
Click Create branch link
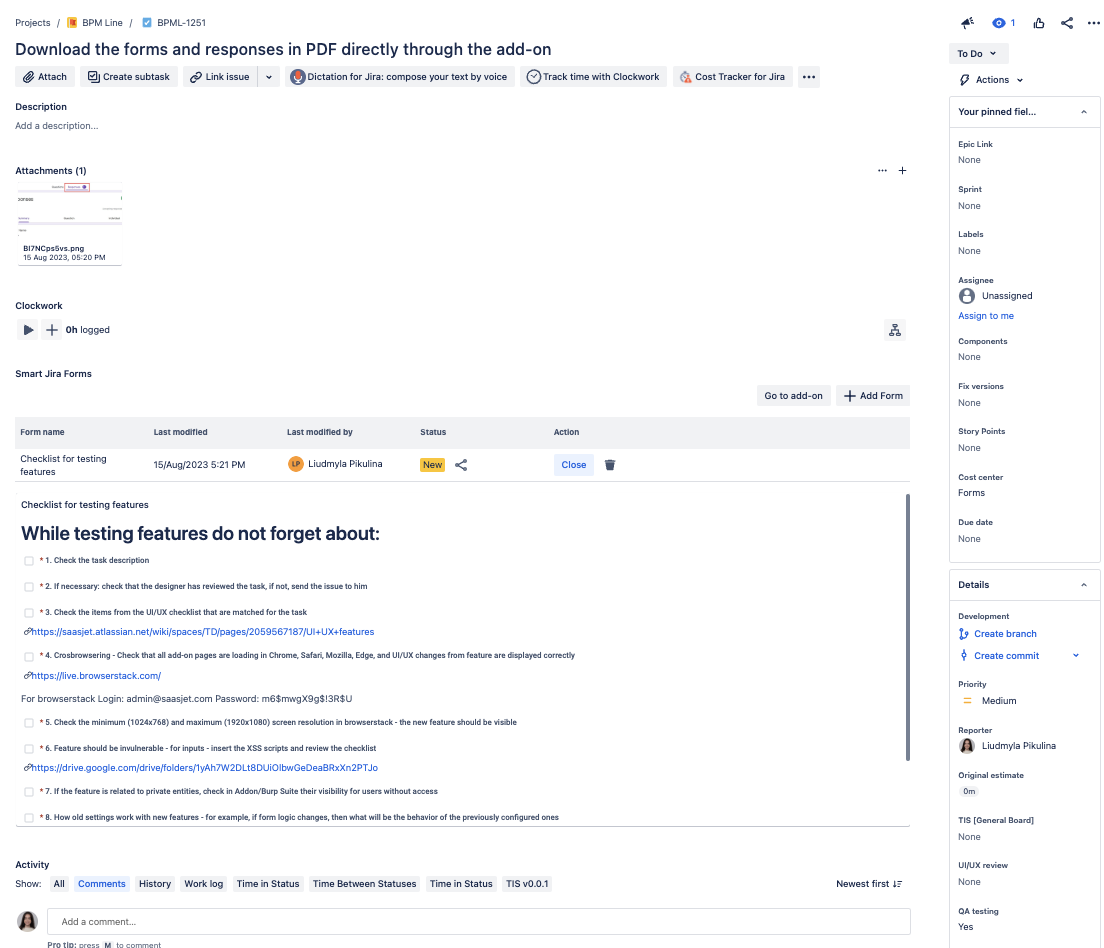coord(1005,635)
